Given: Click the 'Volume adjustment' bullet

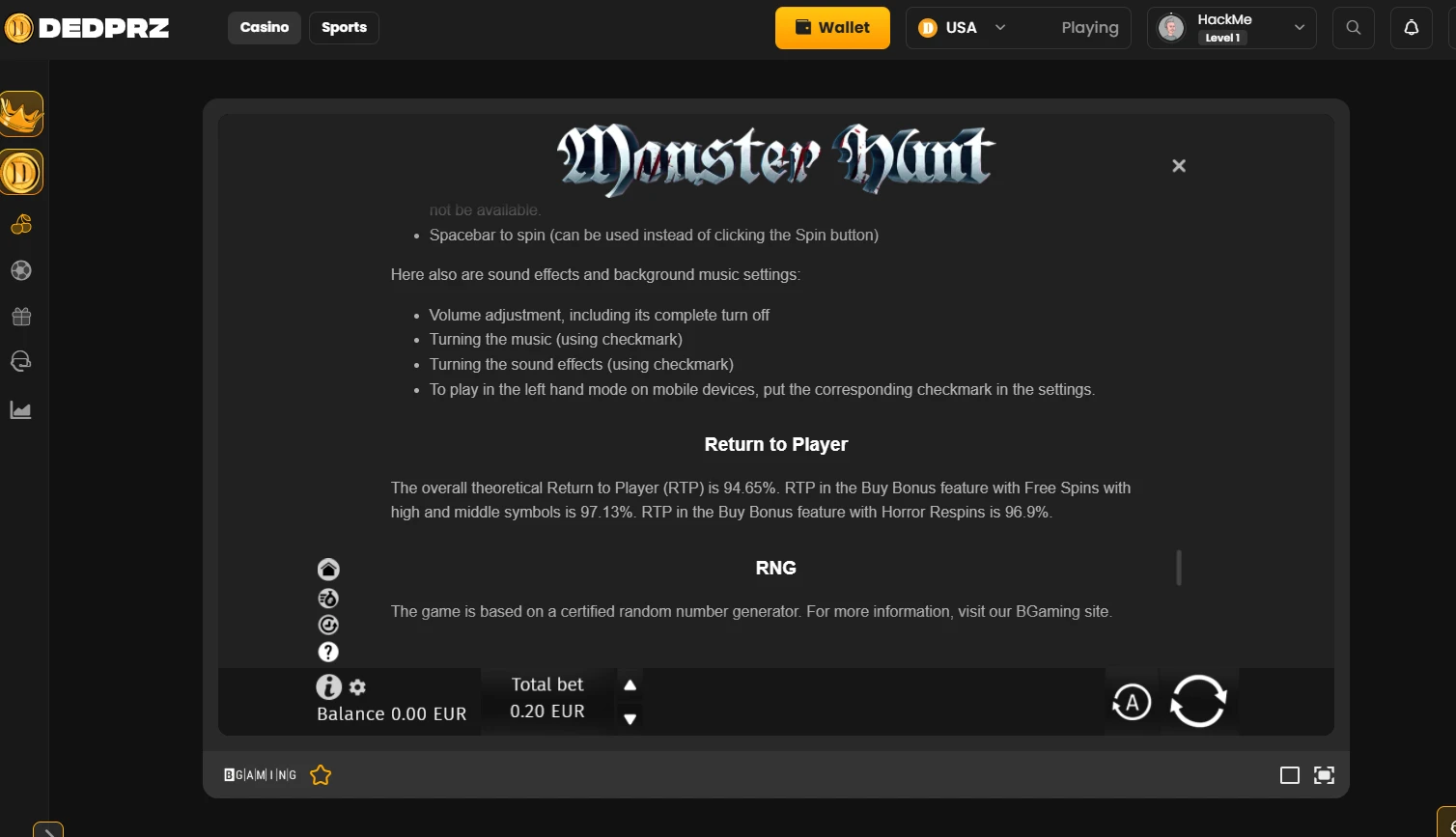Looking at the screenshot, I should point(600,315).
